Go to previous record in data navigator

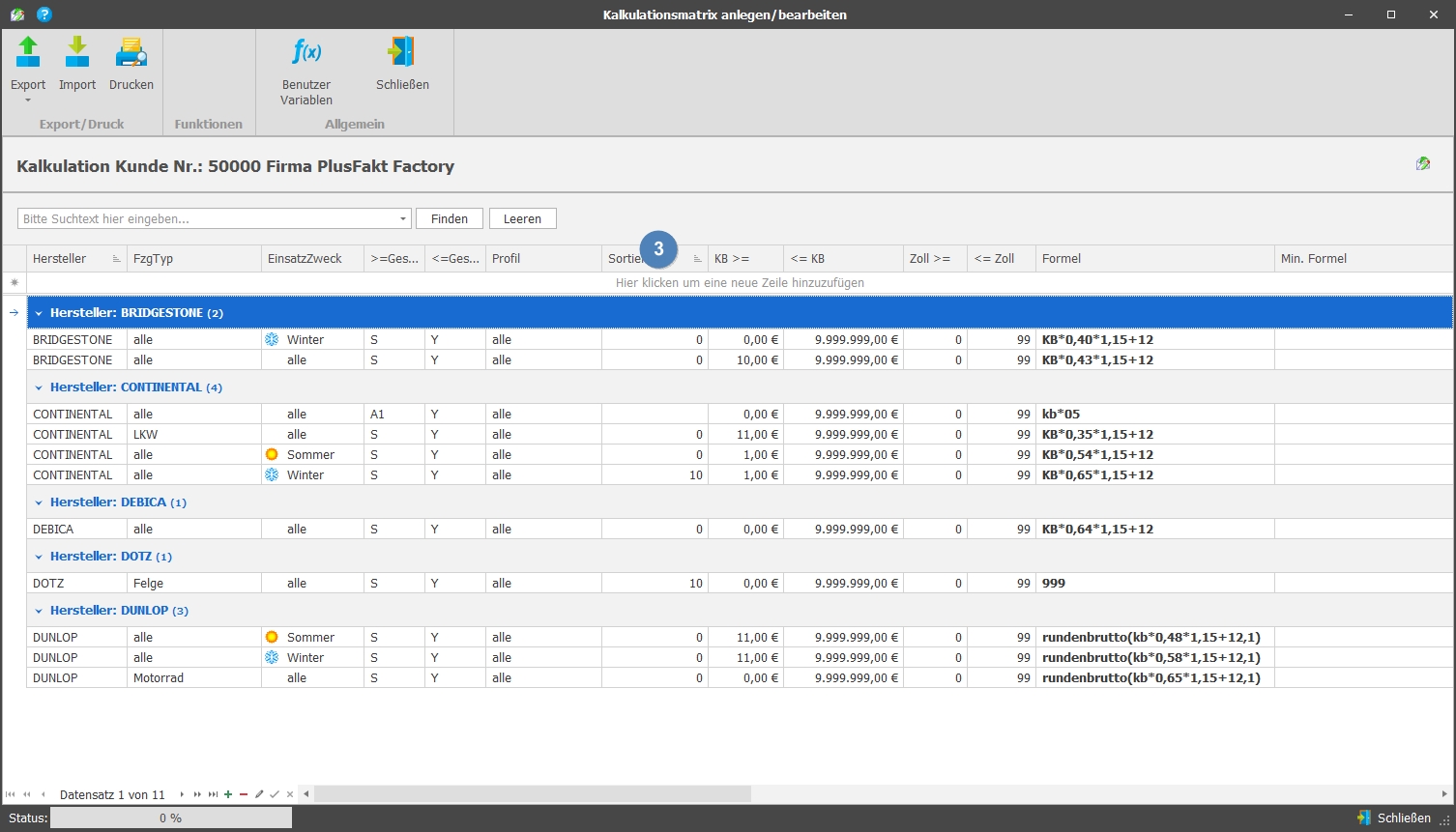tap(43, 794)
